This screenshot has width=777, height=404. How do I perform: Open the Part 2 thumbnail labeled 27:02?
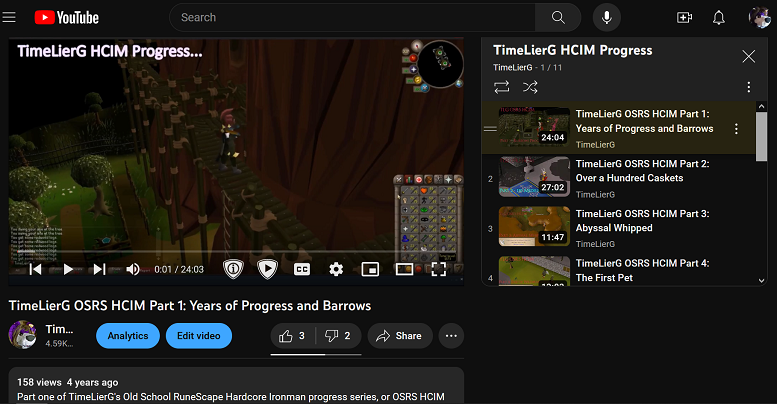(534, 177)
